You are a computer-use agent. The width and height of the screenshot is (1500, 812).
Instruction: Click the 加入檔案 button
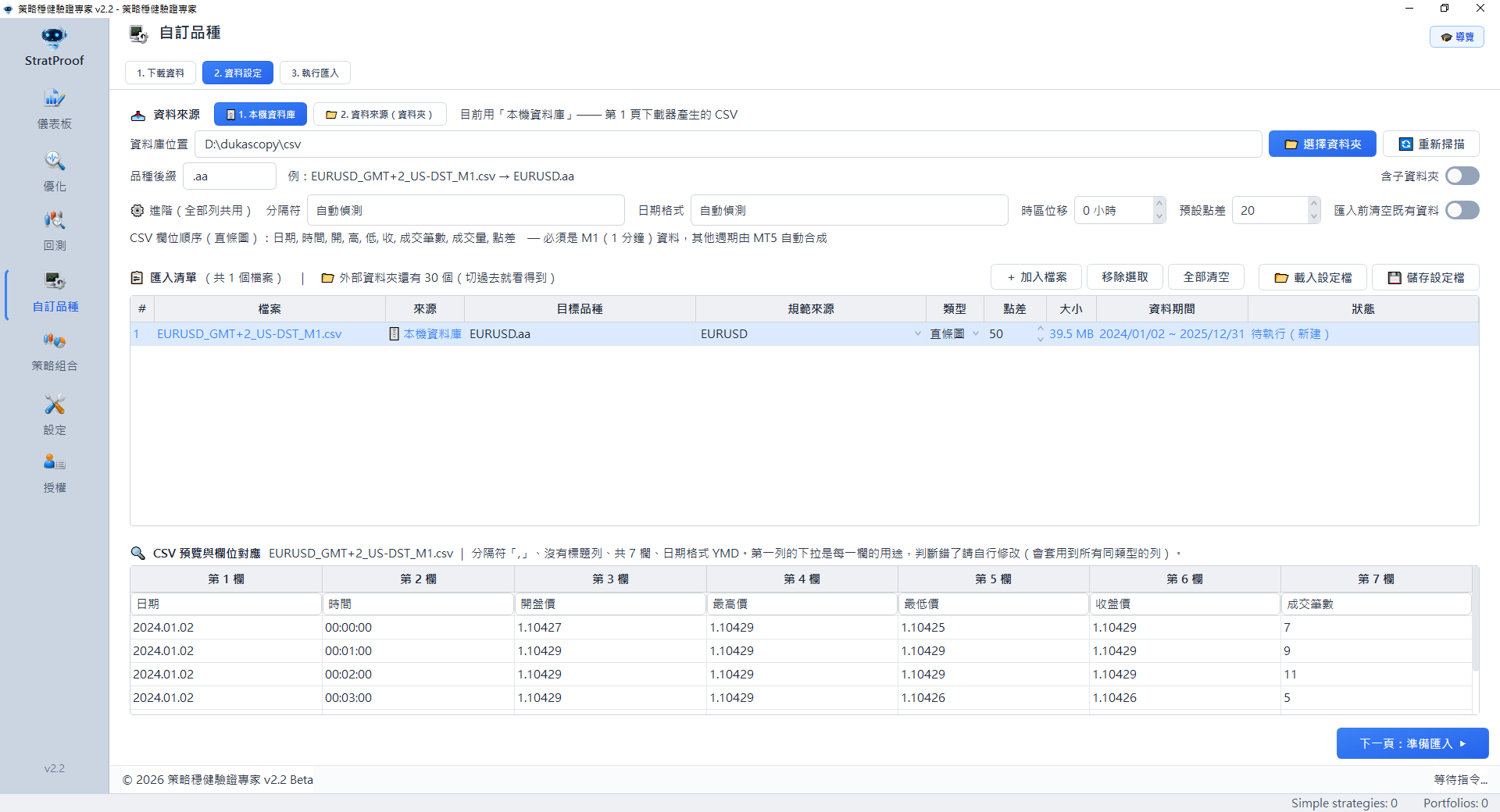point(1036,278)
